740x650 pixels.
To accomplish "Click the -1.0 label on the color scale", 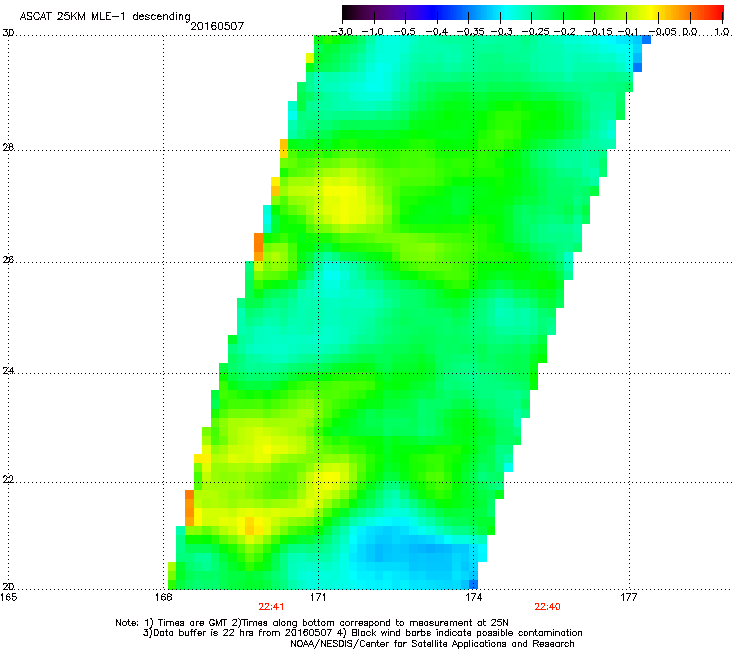I will 372,32.
